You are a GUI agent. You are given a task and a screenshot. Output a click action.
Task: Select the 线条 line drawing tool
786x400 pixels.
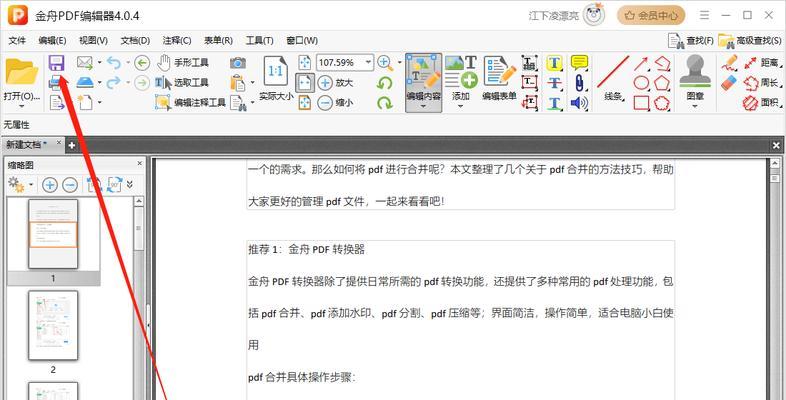[614, 78]
